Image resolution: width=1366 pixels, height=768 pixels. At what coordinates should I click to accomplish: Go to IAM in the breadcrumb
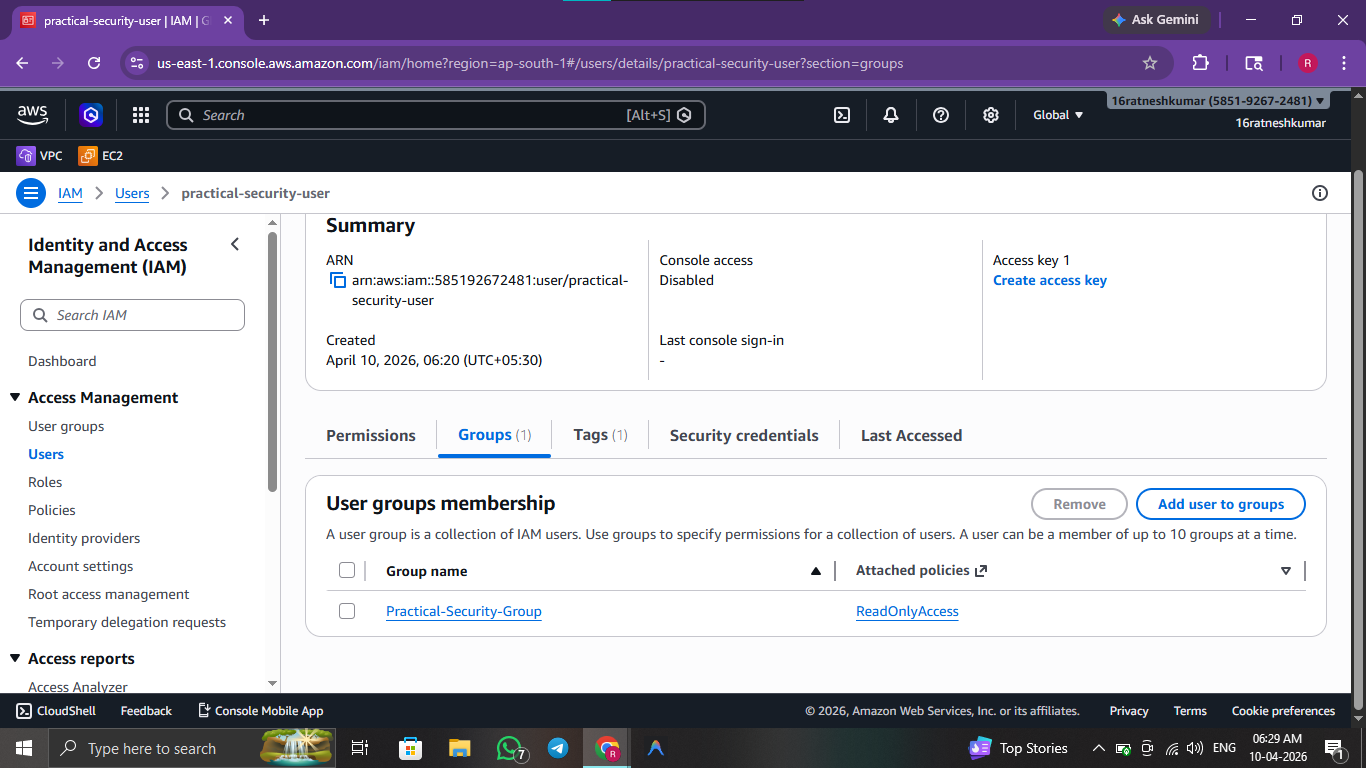coord(70,193)
